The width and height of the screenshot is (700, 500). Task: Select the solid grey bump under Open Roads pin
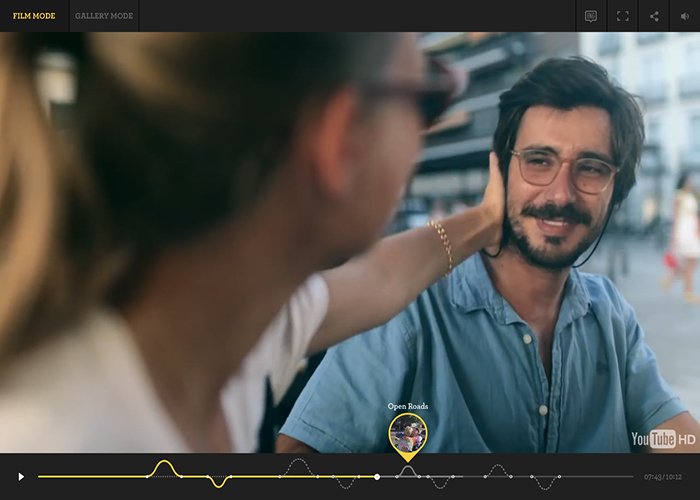(408, 471)
